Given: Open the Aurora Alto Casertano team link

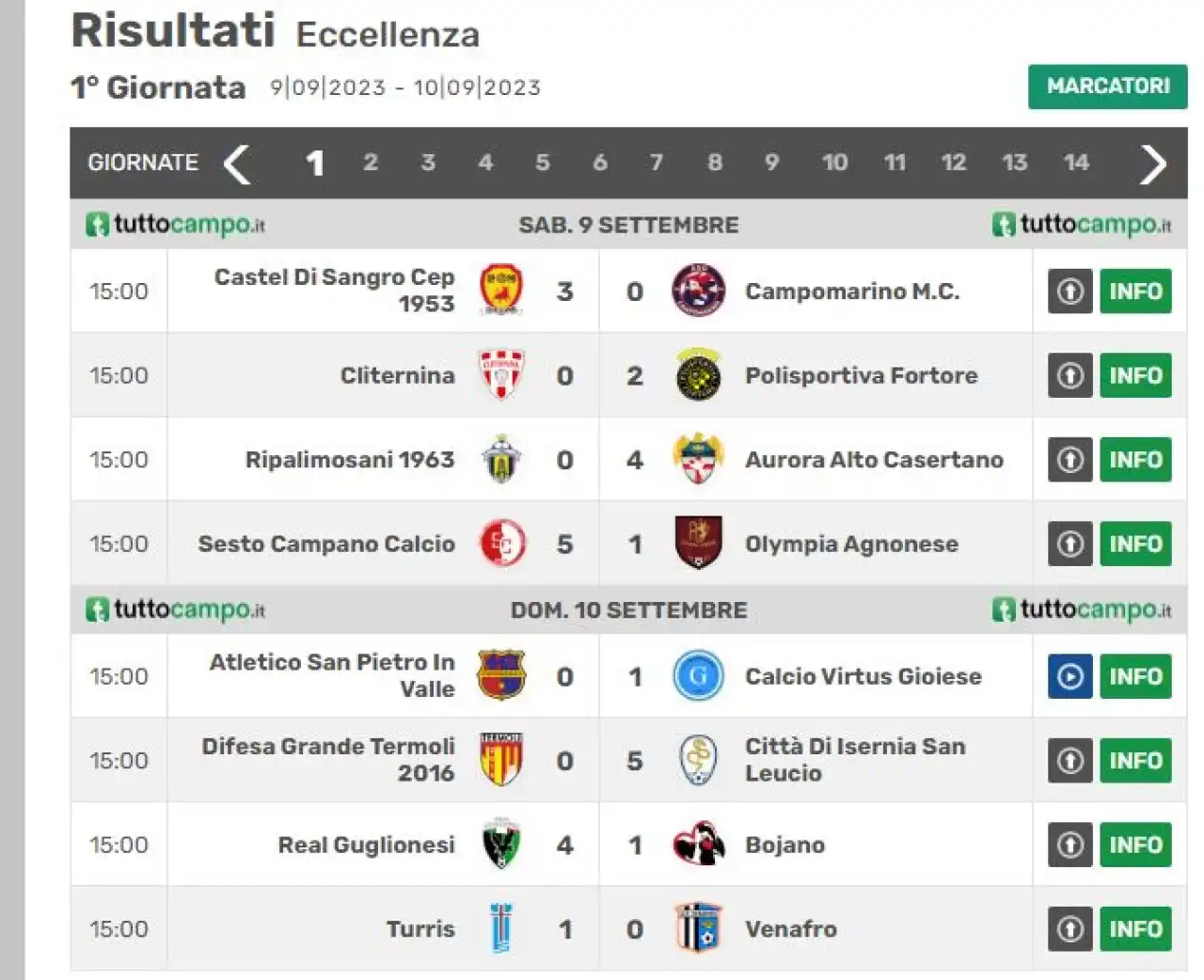Looking at the screenshot, I should pyautogui.click(x=874, y=460).
